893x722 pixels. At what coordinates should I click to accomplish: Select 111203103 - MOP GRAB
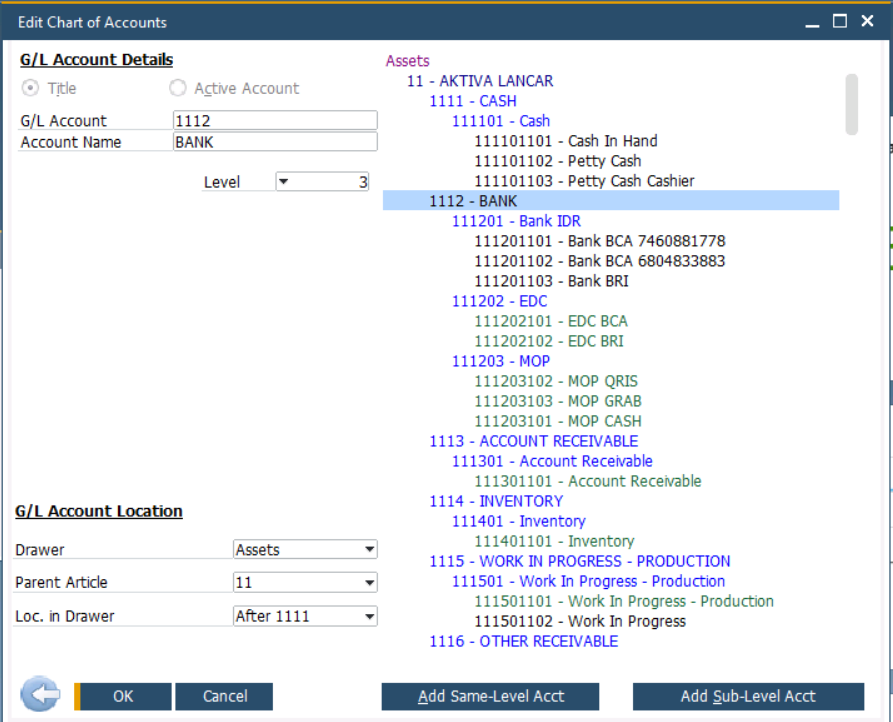pos(558,401)
